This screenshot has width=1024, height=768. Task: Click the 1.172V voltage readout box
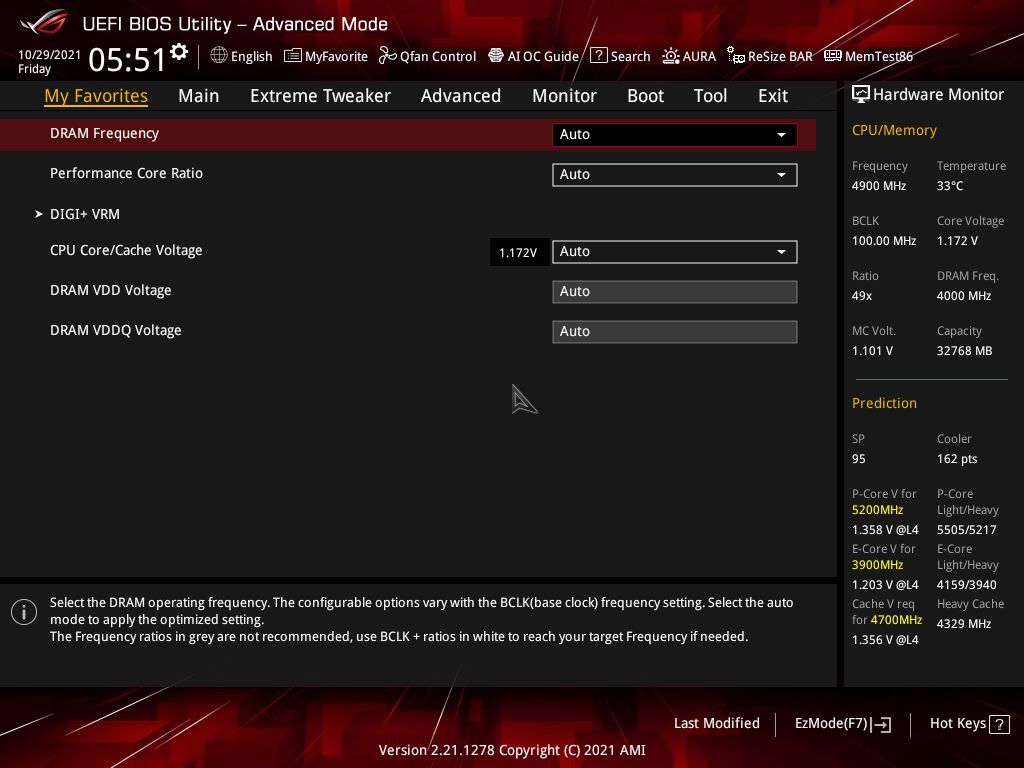(519, 252)
